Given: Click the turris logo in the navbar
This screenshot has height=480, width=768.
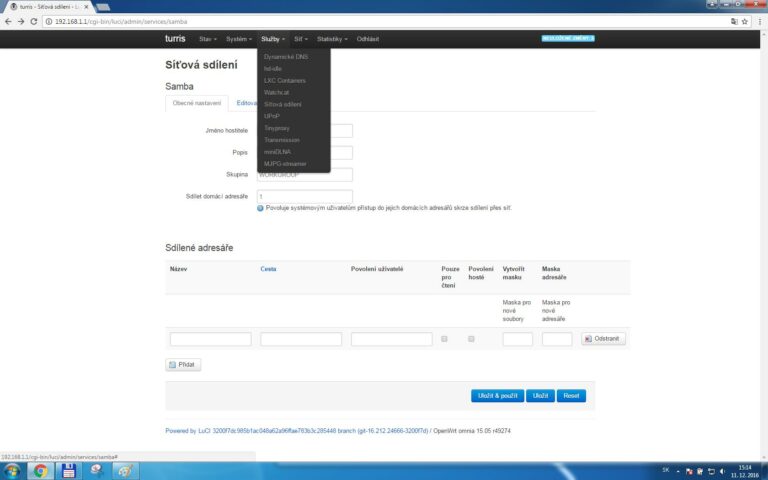Looking at the screenshot, I should [175, 39].
